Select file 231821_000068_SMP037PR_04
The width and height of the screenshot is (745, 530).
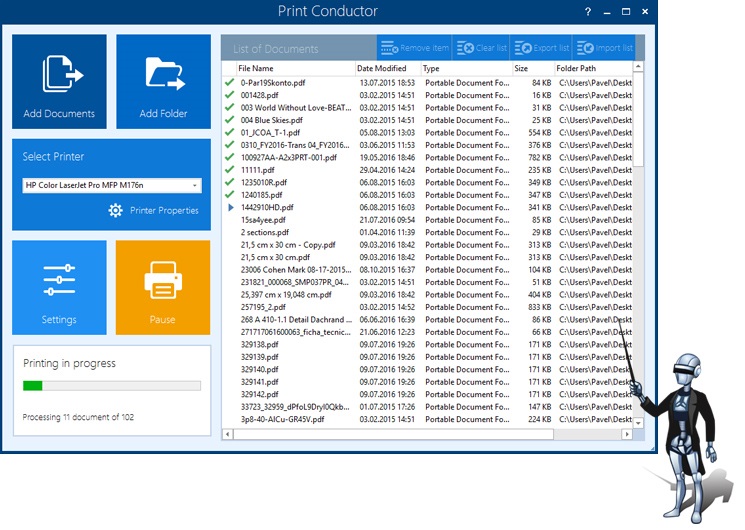coord(295,282)
